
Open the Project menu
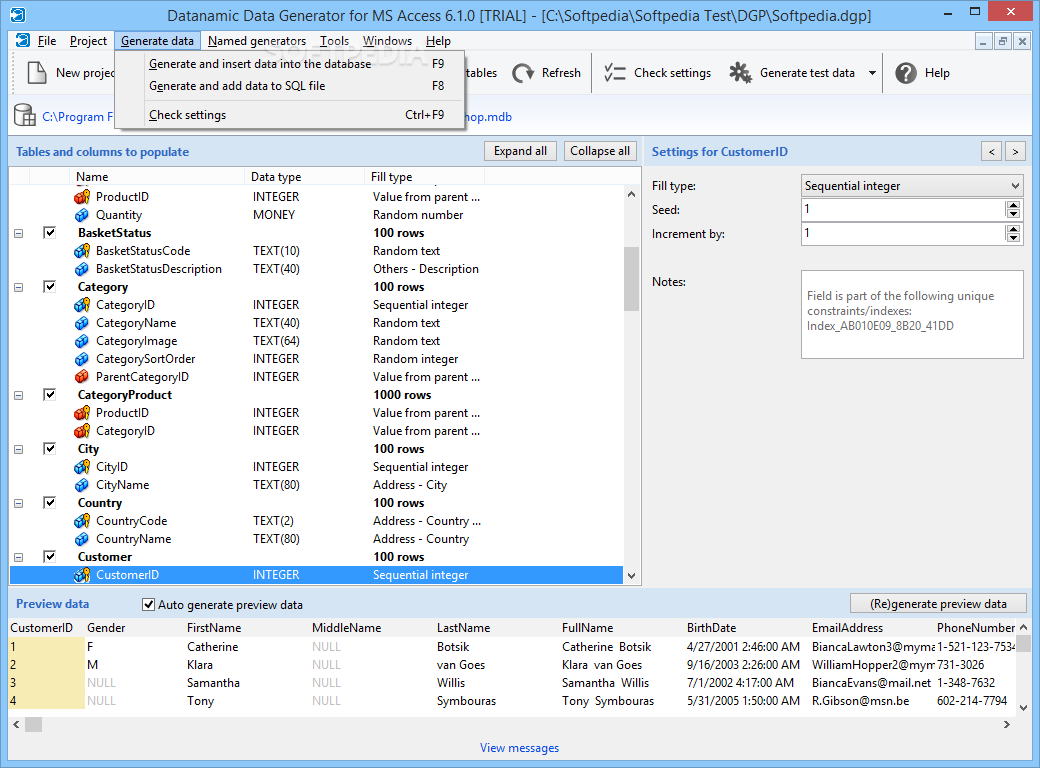coord(88,41)
